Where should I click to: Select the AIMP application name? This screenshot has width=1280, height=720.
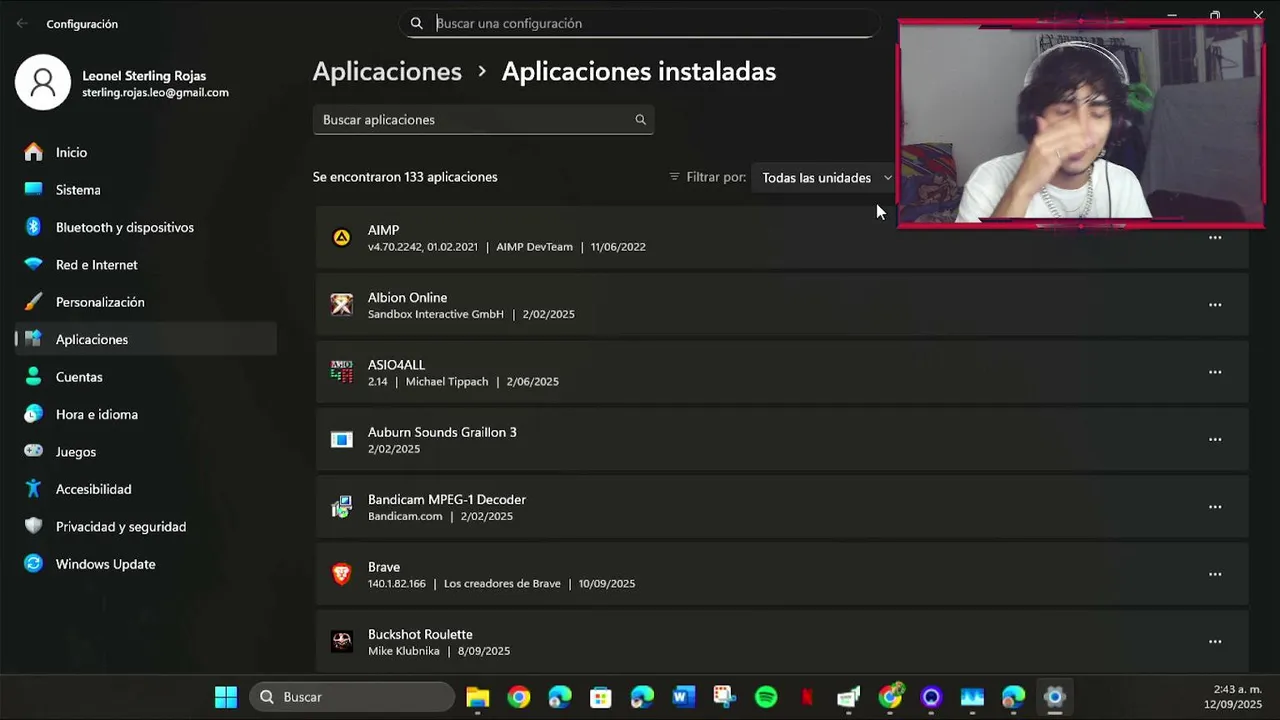(383, 230)
